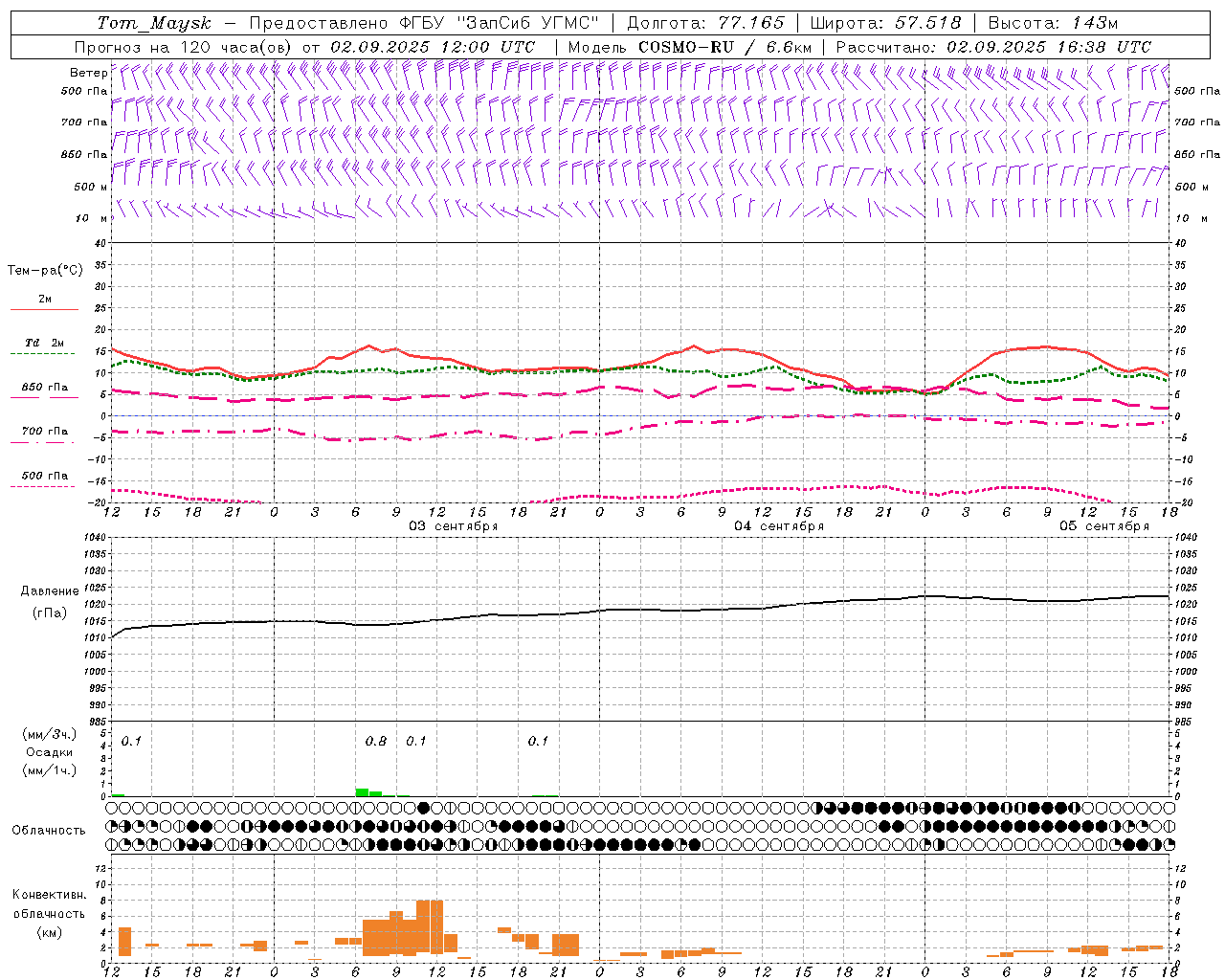Image resolution: width=1225 pixels, height=980 pixels.
Task: Click the 700 гПа temperature legend entry
Action: pos(45,432)
